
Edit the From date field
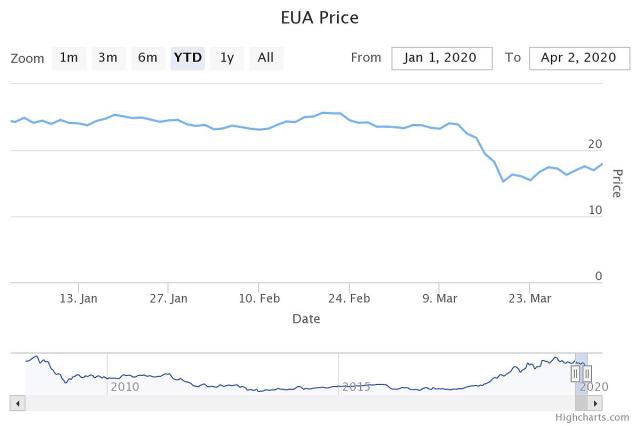pyautogui.click(x=441, y=58)
